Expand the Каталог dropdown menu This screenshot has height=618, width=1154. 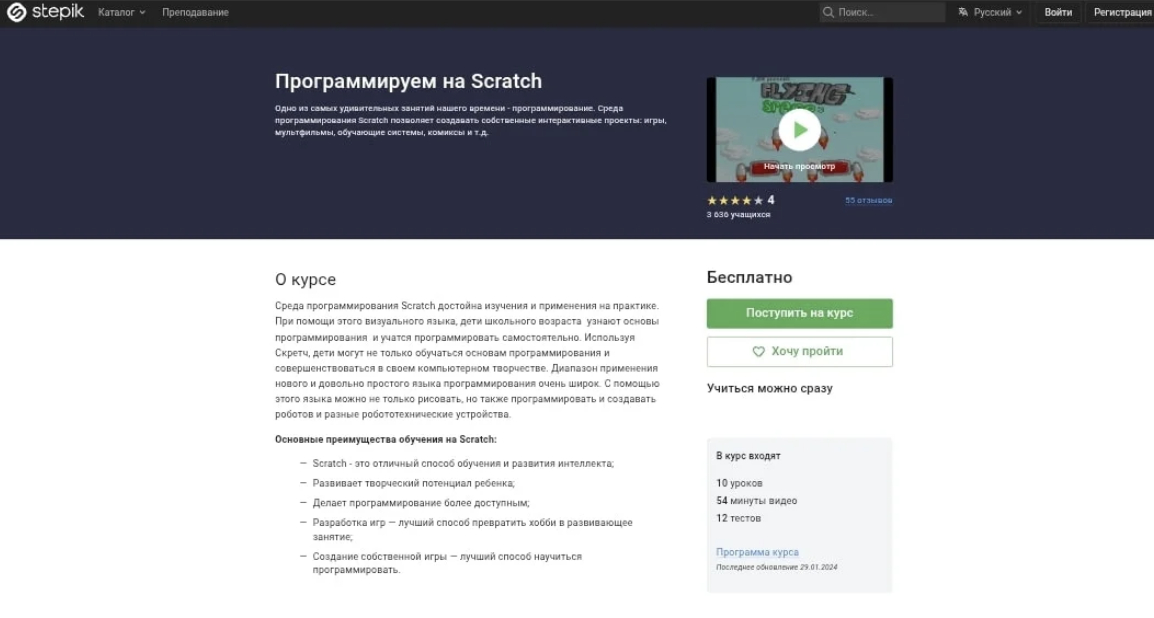(x=121, y=13)
